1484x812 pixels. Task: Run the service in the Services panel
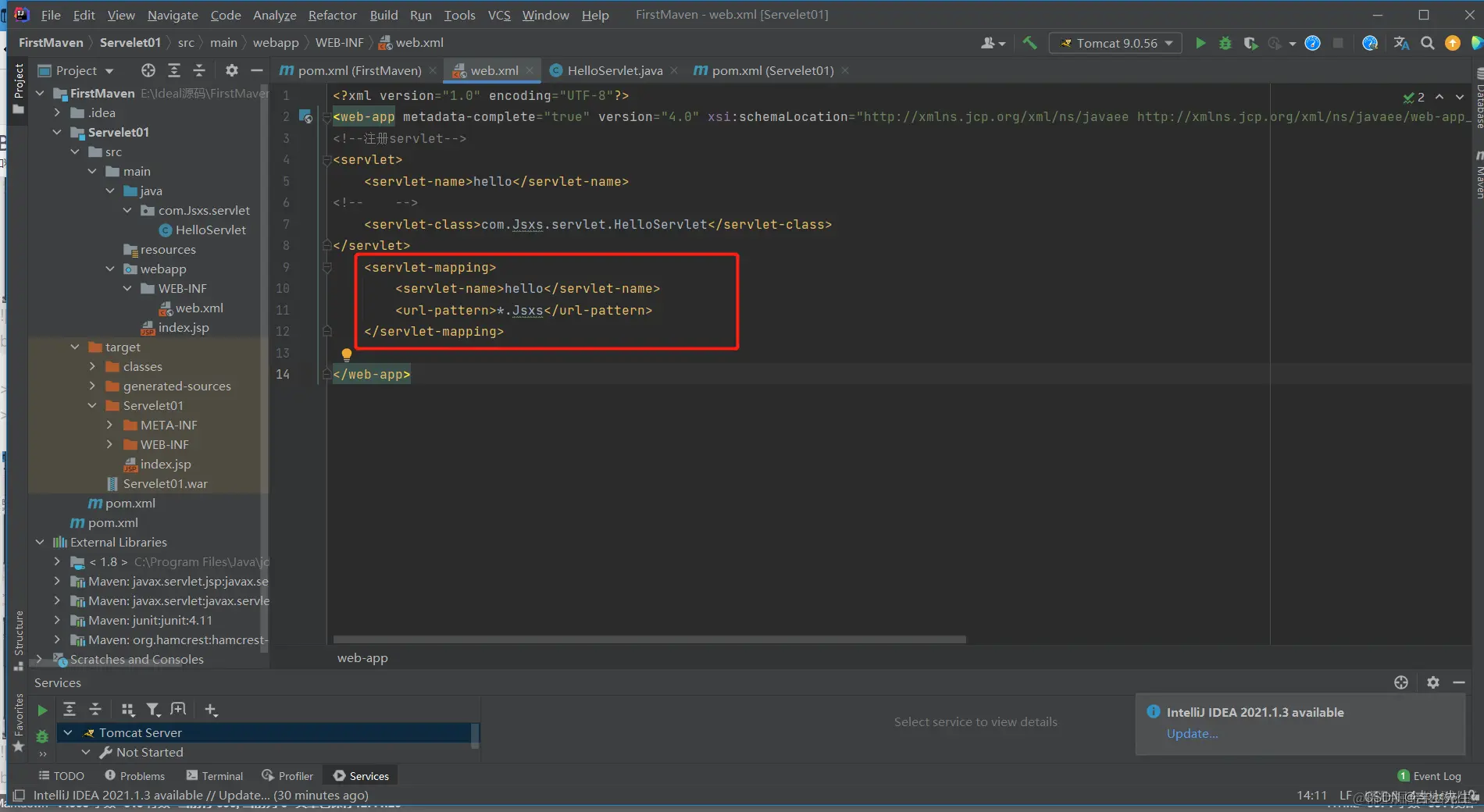[42, 710]
